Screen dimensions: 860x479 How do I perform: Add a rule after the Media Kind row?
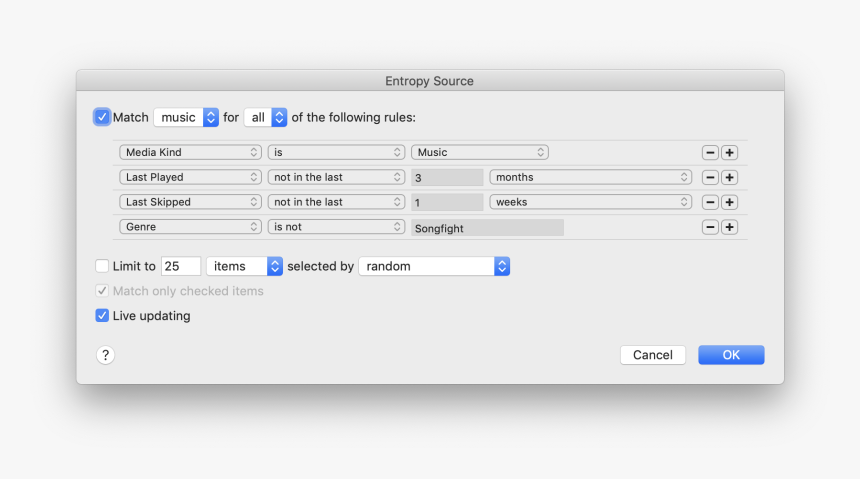(729, 153)
